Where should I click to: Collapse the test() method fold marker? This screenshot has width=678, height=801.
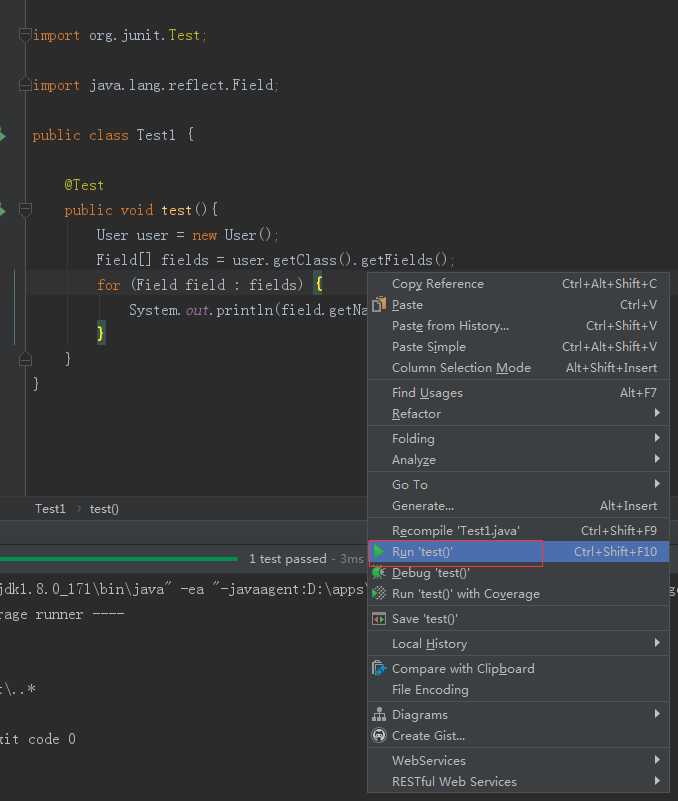(x=25, y=209)
